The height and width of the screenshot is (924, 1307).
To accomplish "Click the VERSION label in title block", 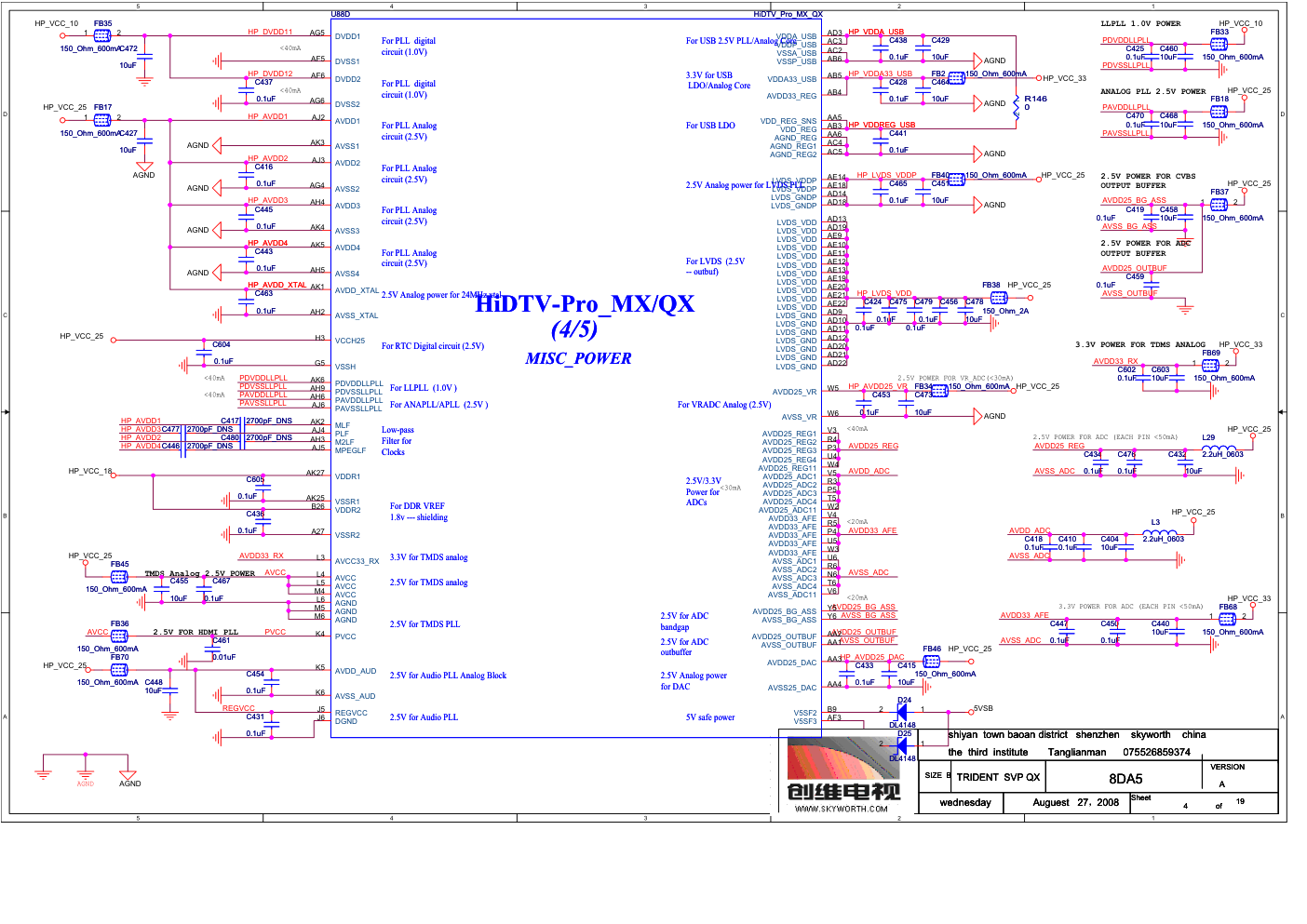I will pos(1228,767).
